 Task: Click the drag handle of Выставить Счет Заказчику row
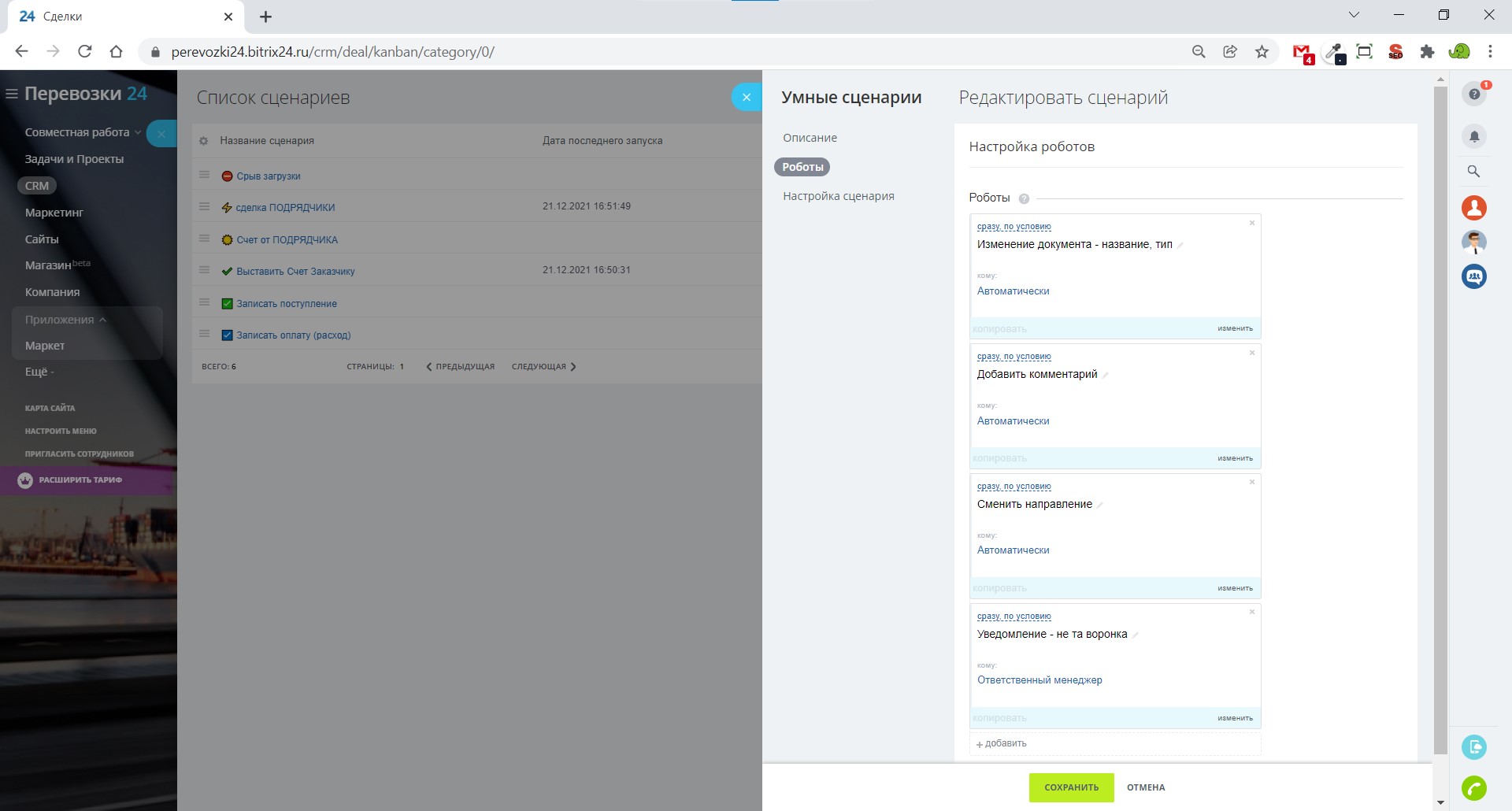(x=205, y=270)
